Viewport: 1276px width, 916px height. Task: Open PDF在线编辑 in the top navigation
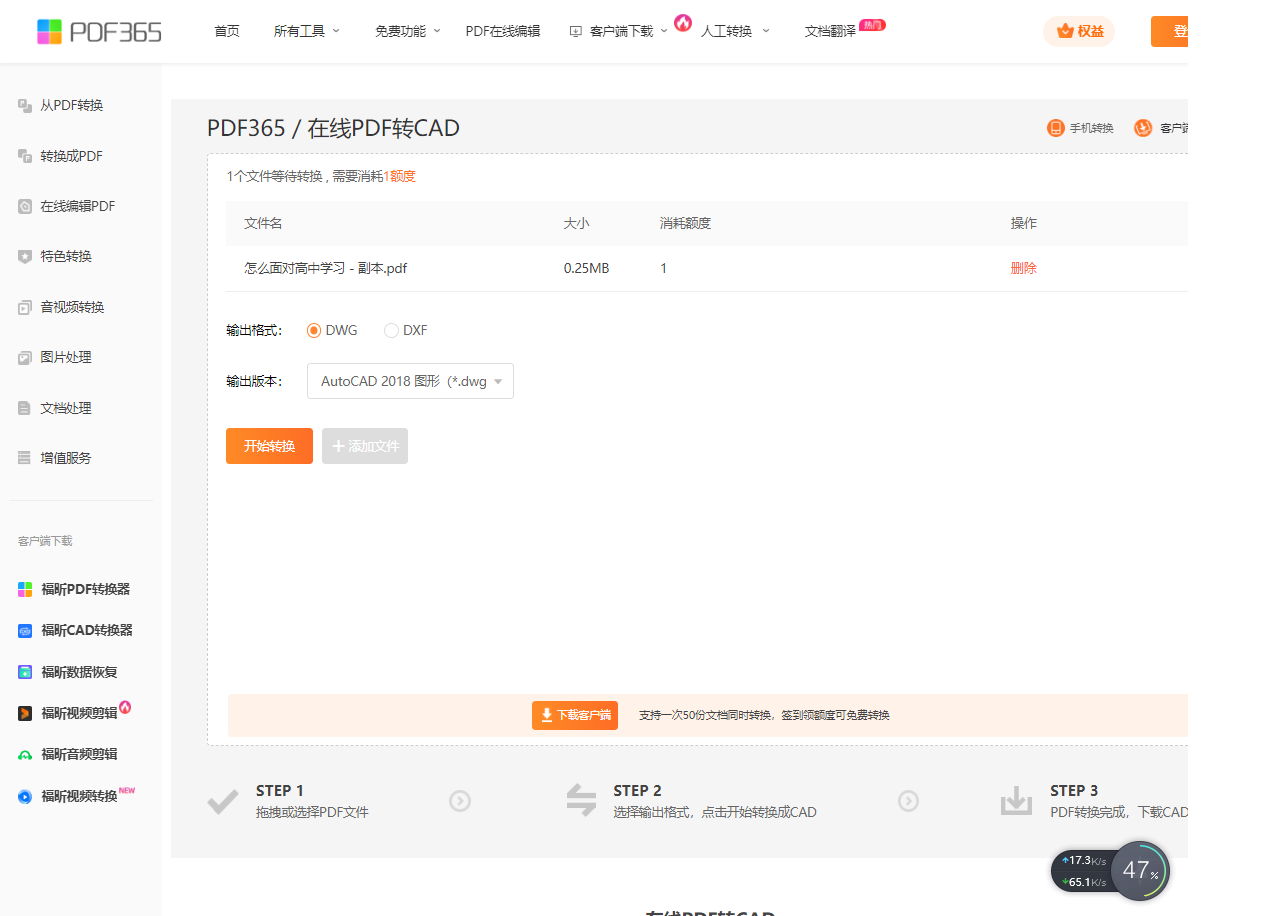[503, 31]
